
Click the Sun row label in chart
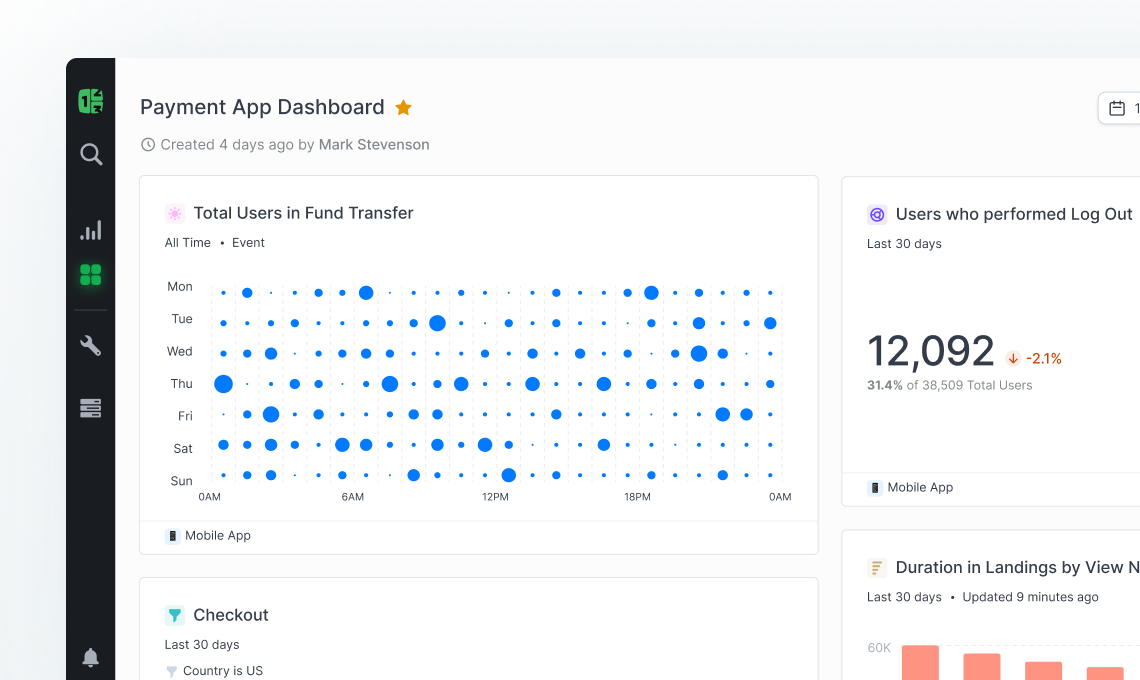tap(181, 481)
